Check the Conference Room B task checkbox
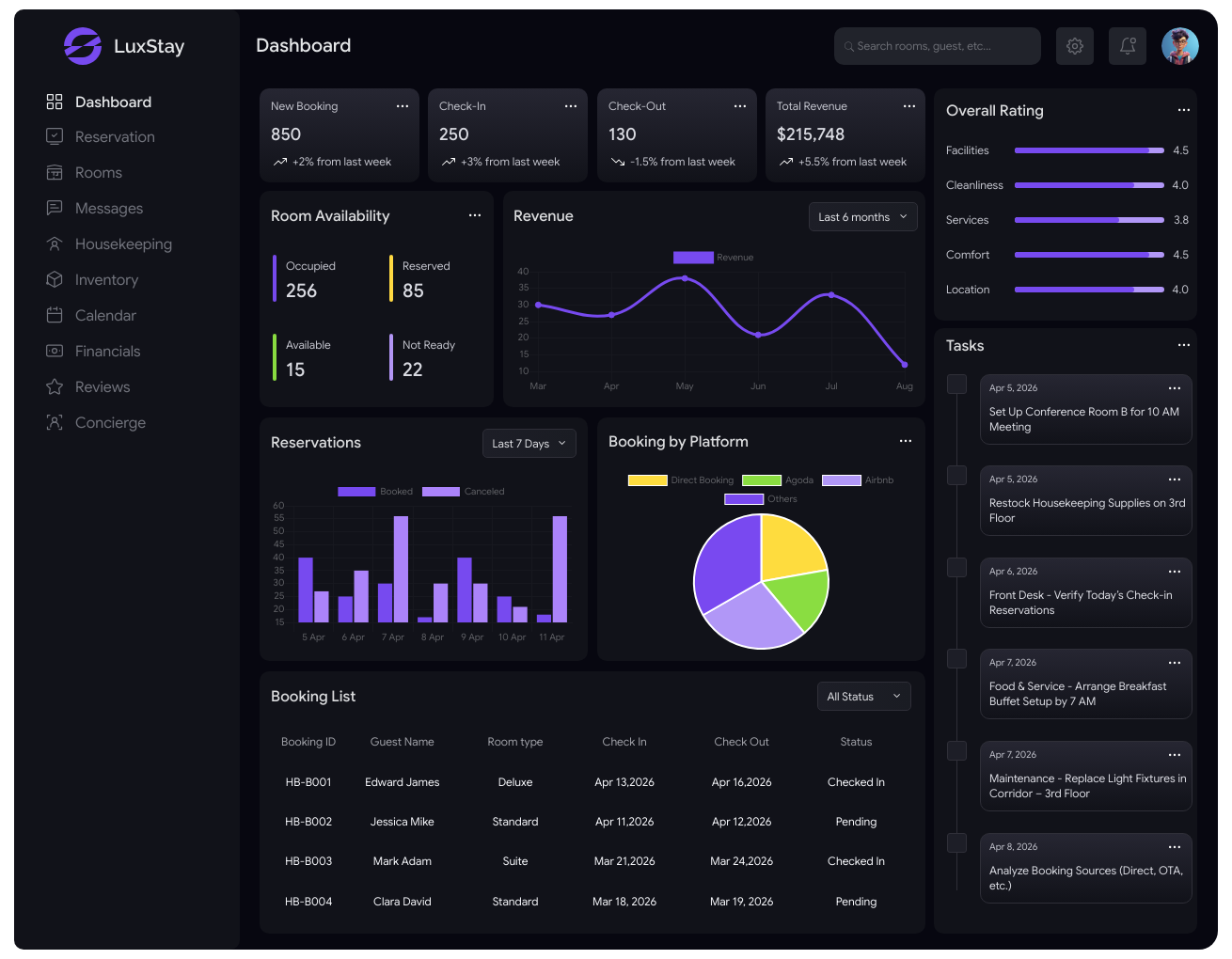Viewport: 1232px width, 959px height. point(957,384)
